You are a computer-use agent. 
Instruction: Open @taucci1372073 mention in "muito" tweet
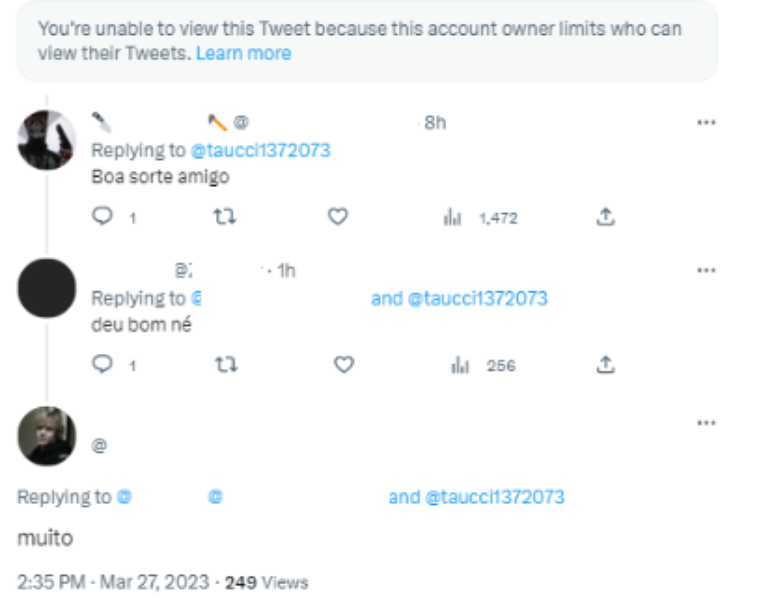pyautogui.click(x=494, y=497)
